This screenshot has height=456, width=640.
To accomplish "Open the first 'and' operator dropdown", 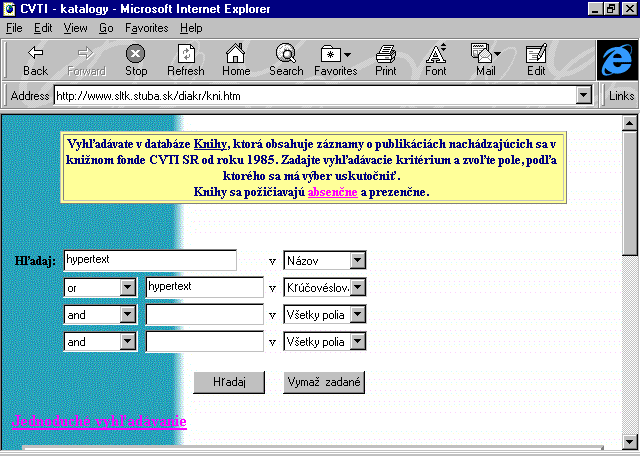I will click(x=100, y=314).
